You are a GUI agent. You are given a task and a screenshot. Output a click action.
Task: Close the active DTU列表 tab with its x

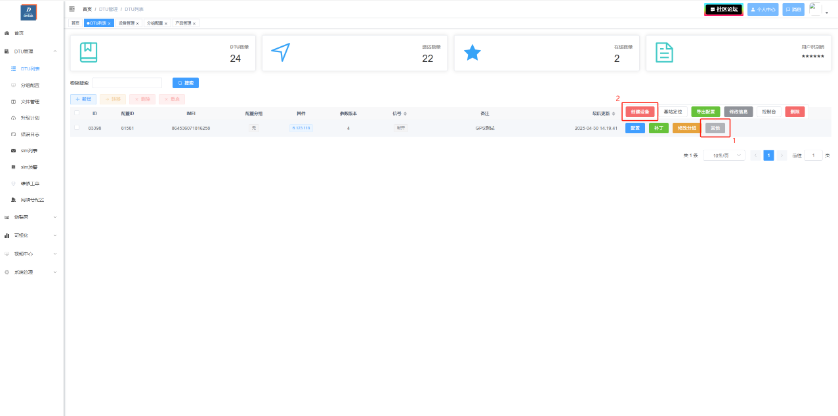[109, 24]
